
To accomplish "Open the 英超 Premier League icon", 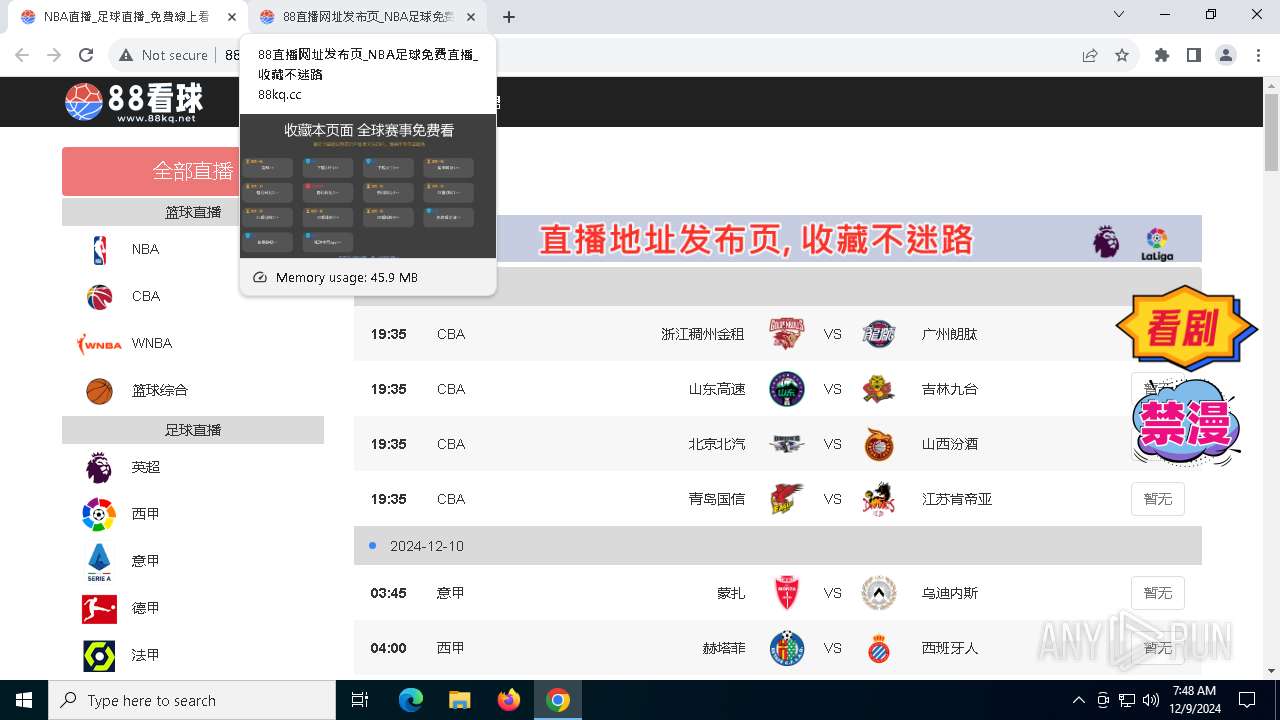I will [x=99, y=467].
